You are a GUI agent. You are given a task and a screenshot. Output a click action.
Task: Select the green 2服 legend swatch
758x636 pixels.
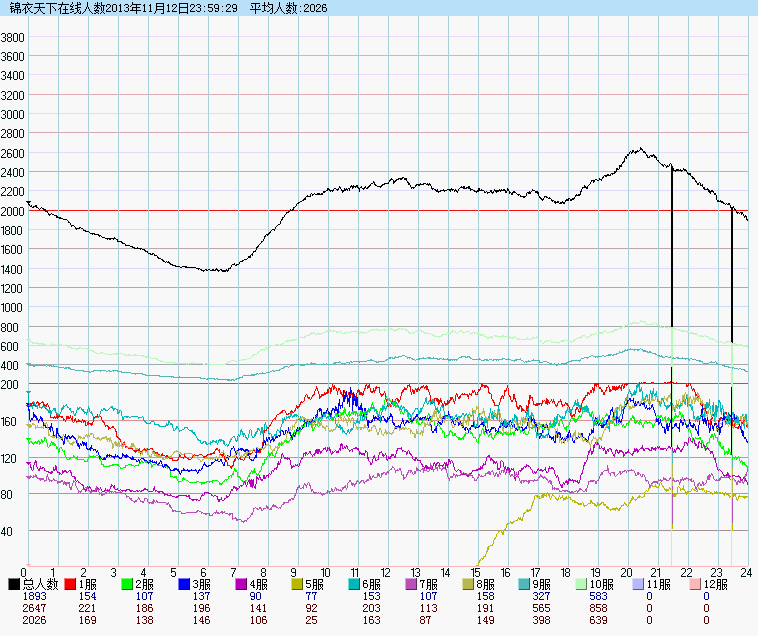(x=128, y=584)
